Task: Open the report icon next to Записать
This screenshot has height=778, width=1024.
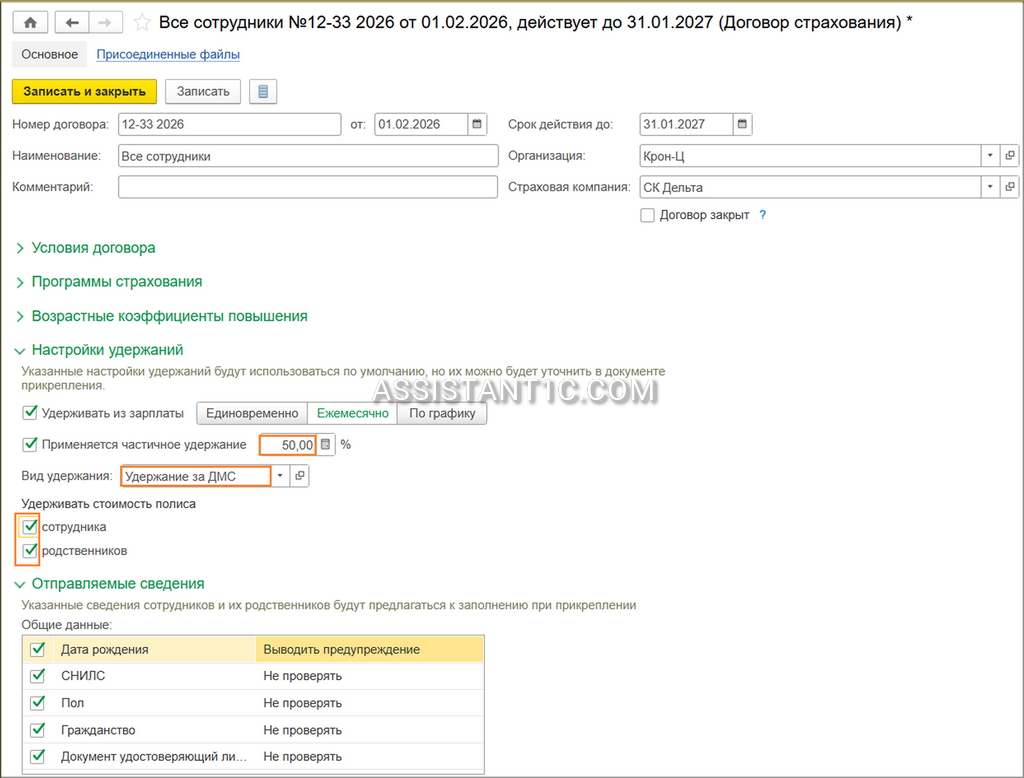Action: tap(263, 91)
